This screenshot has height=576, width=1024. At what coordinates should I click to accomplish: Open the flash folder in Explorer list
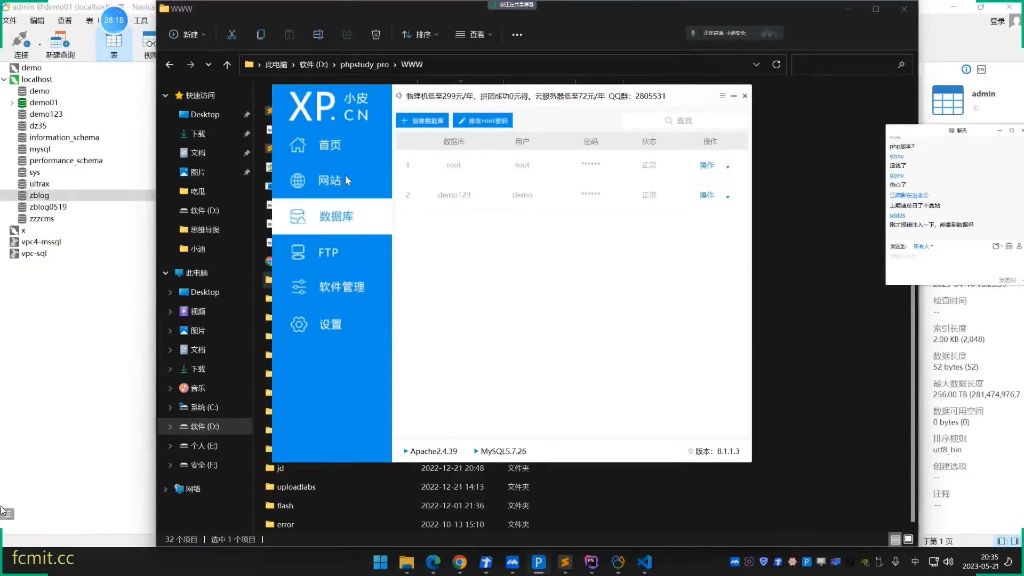tap(285, 505)
